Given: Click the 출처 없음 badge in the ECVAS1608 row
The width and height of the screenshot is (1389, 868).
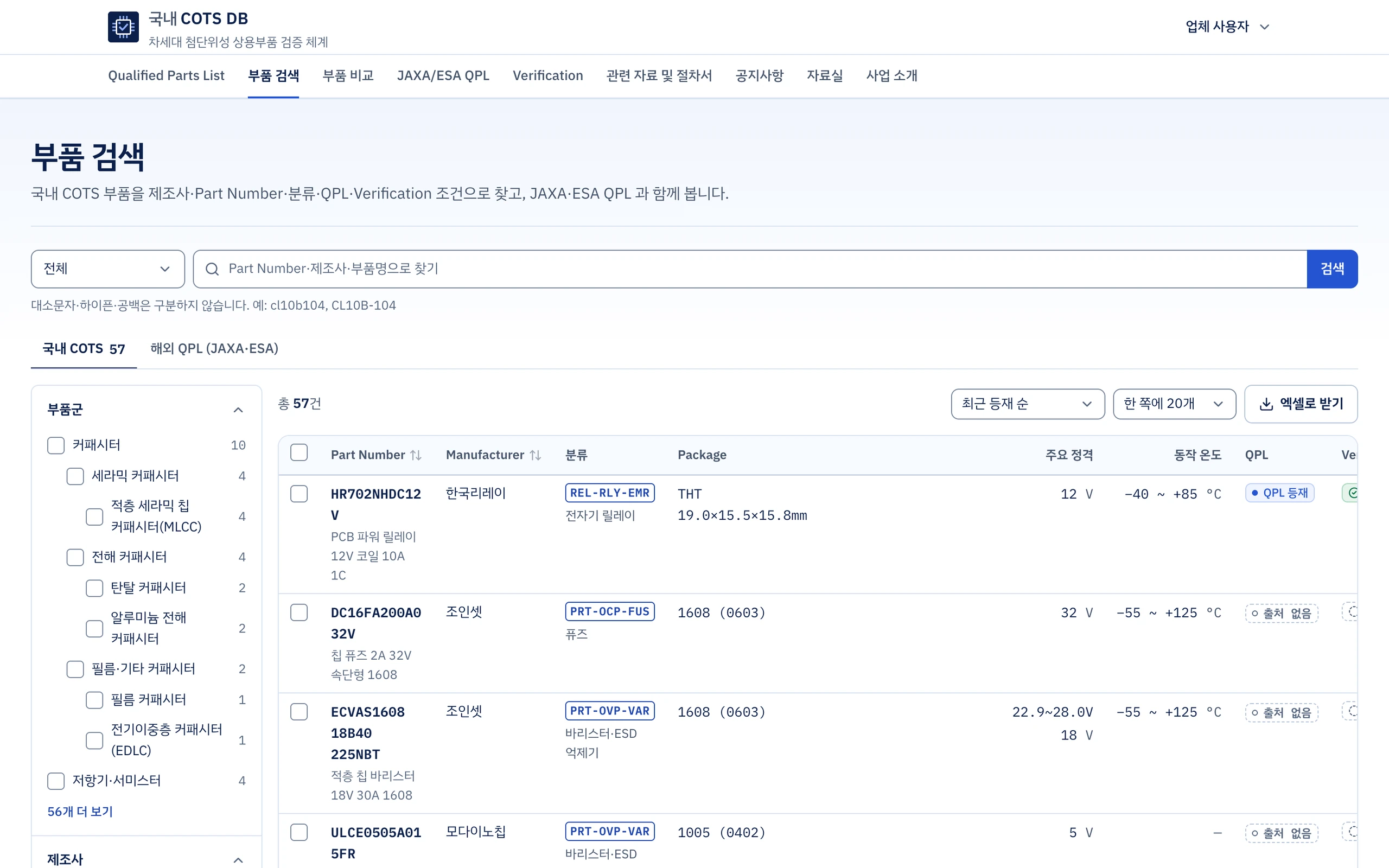Looking at the screenshot, I should pyautogui.click(x=1281, y=712).
